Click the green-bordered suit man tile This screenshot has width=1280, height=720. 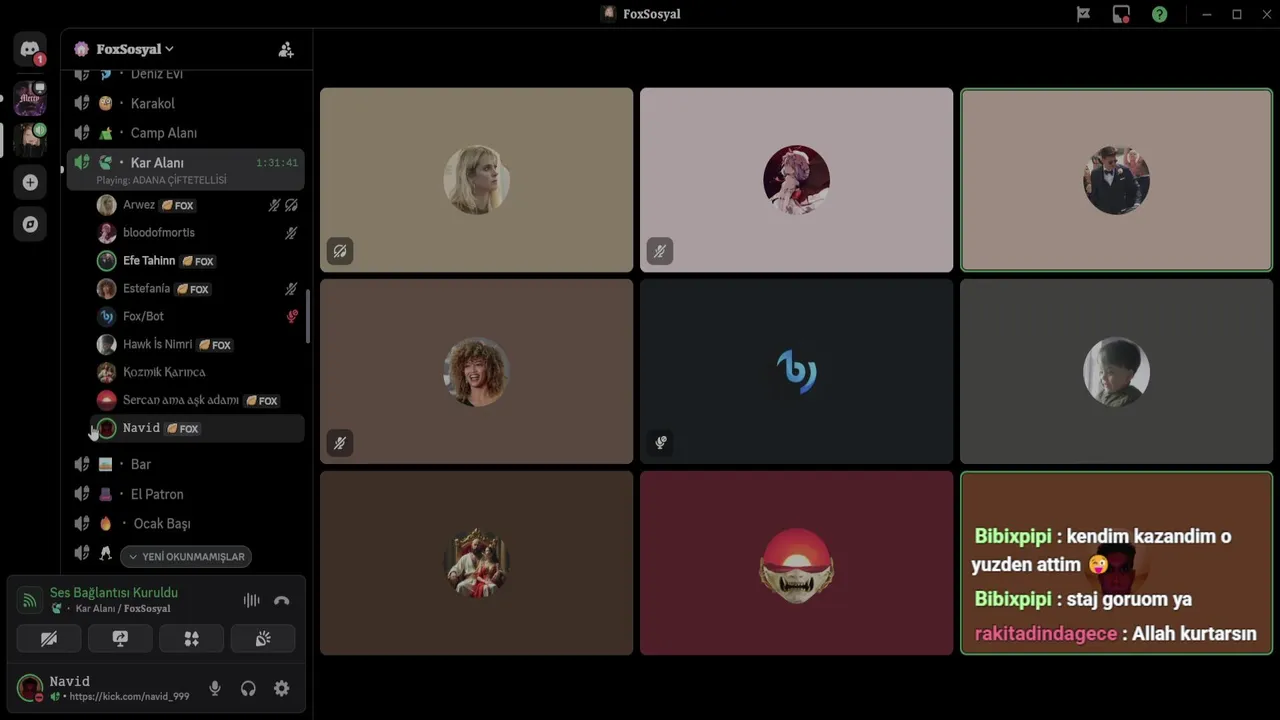coord(1117,180)
